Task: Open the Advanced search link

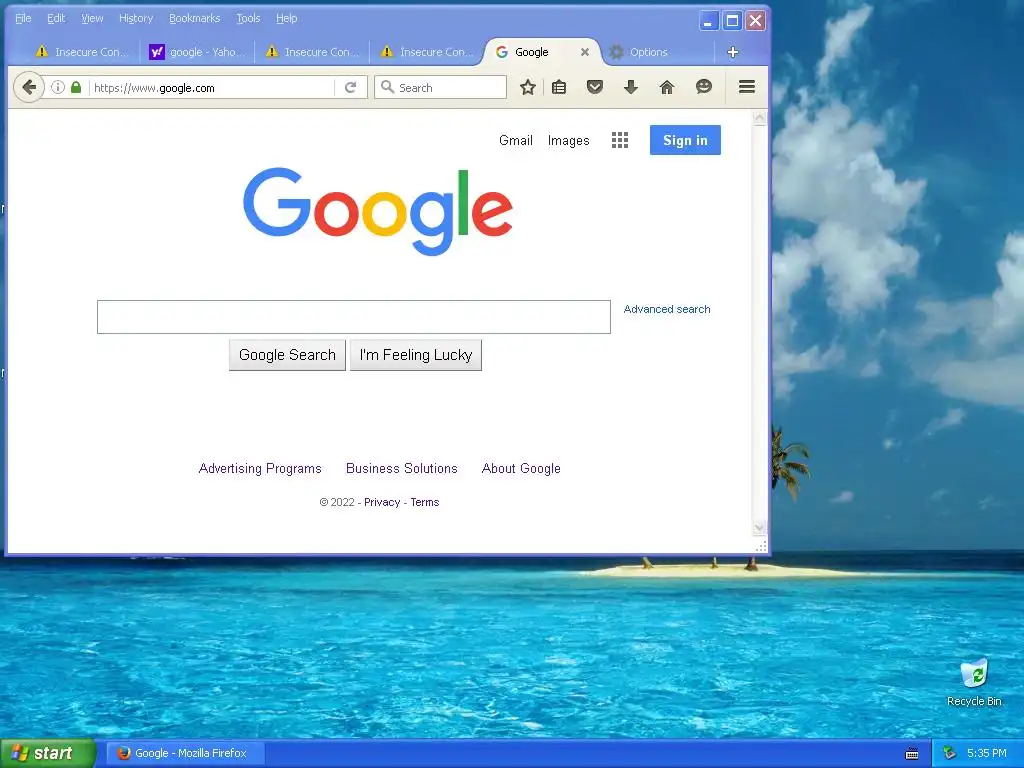Action: (x=667, y=309)
